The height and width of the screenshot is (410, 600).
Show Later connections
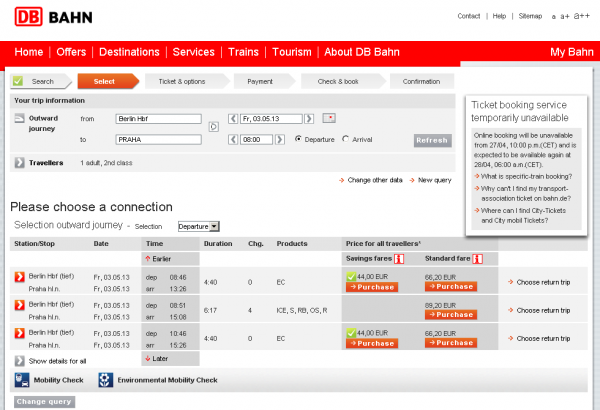(x=157, y=359)
